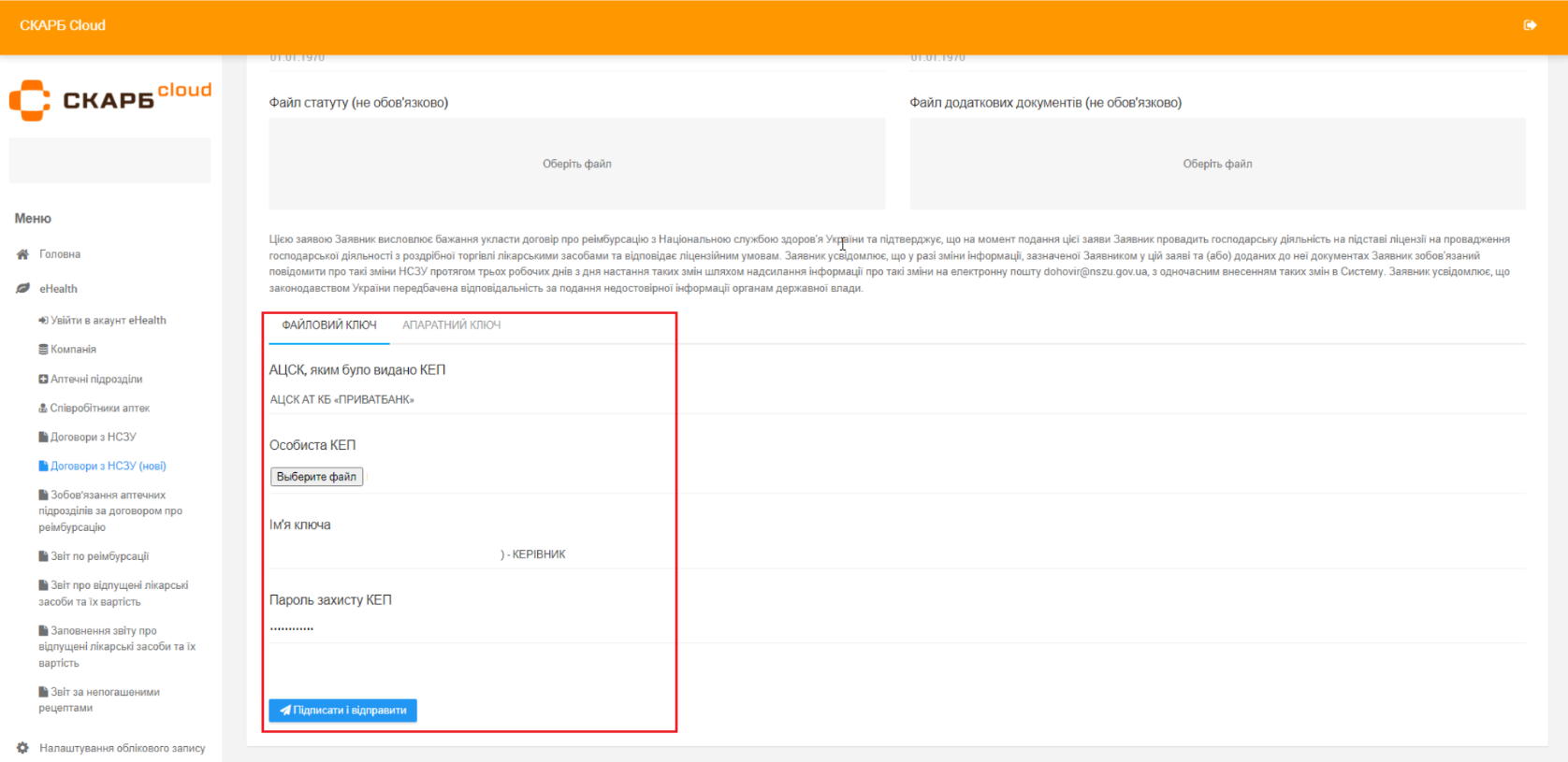Click the СКАРБ cloud logo
The image size is (1568, 762).
pyautogui.click(x=110, y=100)
